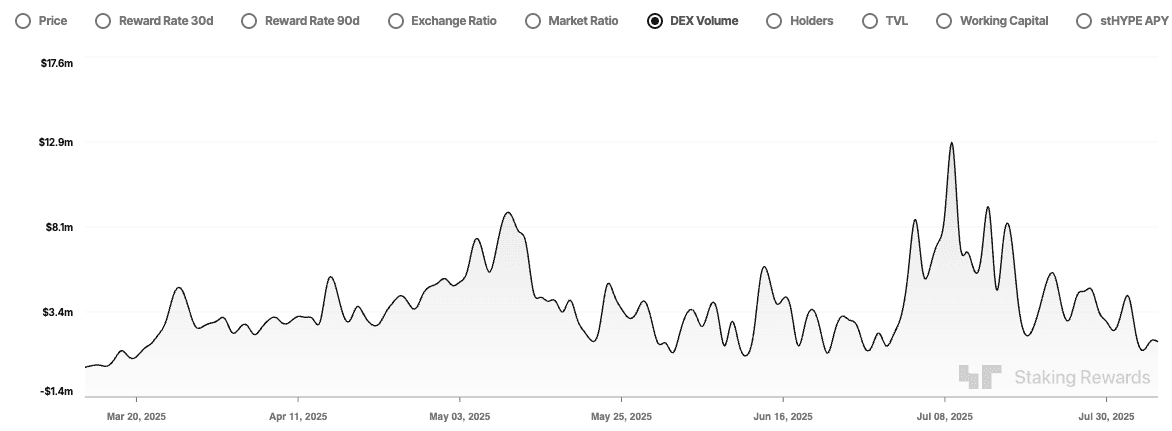The image size is (1172, 431).
Task: Click the May 03, 2025 date label
Action: point(459,416)
